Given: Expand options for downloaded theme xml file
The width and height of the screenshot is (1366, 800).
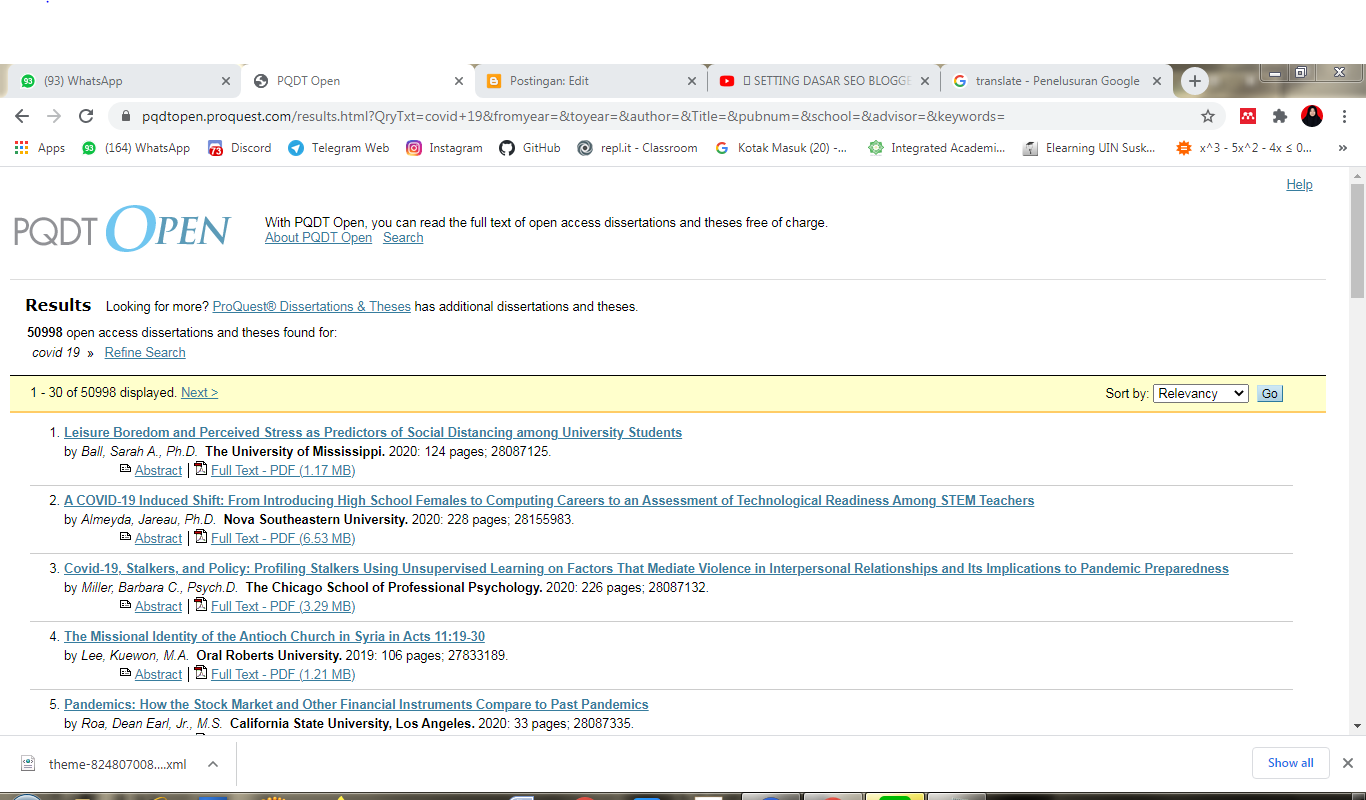Looking at the screenshot, I should tap(213, 764).
